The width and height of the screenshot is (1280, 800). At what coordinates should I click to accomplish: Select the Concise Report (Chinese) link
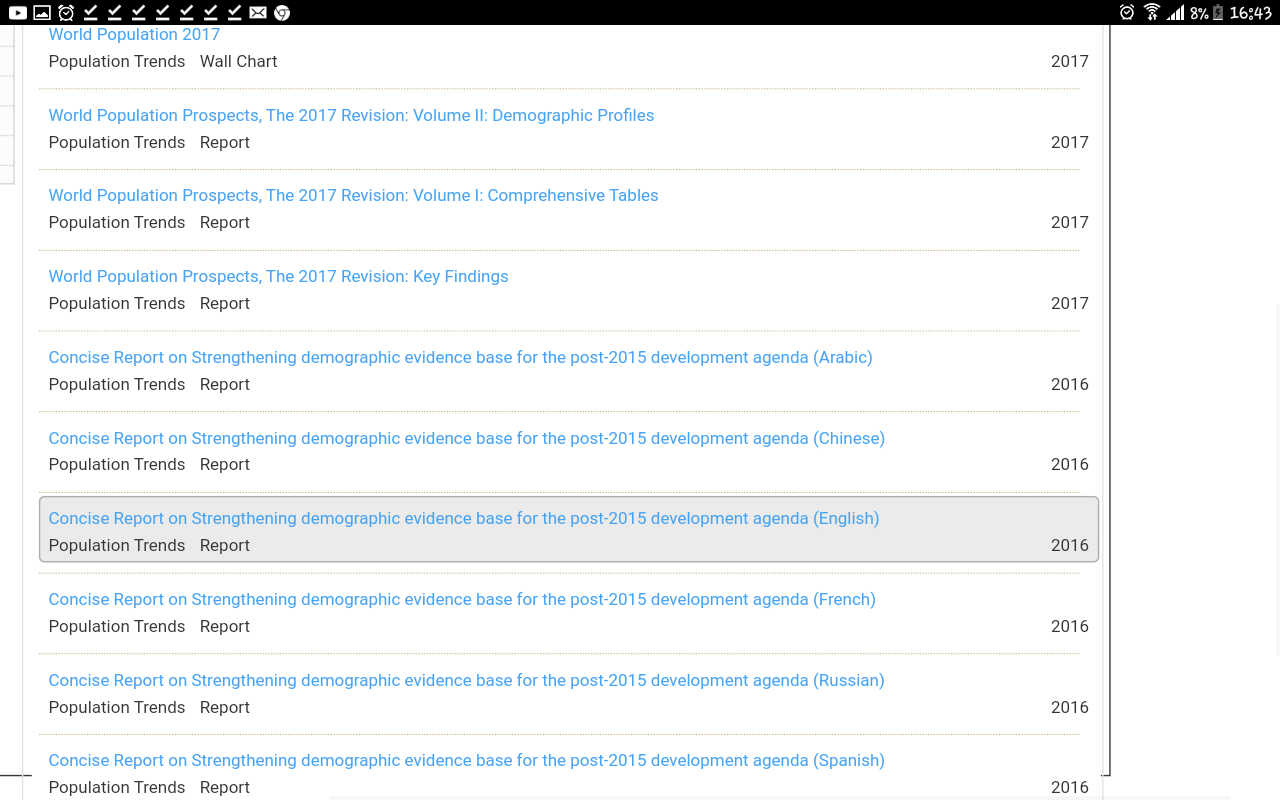466,438
